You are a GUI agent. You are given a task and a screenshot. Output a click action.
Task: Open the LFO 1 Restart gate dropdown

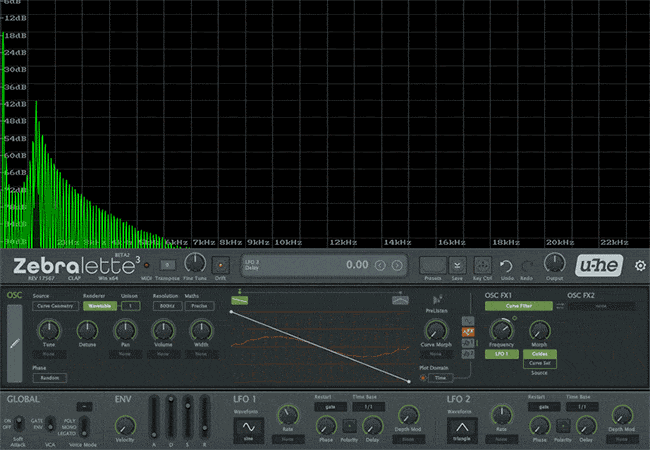point(330,407)
